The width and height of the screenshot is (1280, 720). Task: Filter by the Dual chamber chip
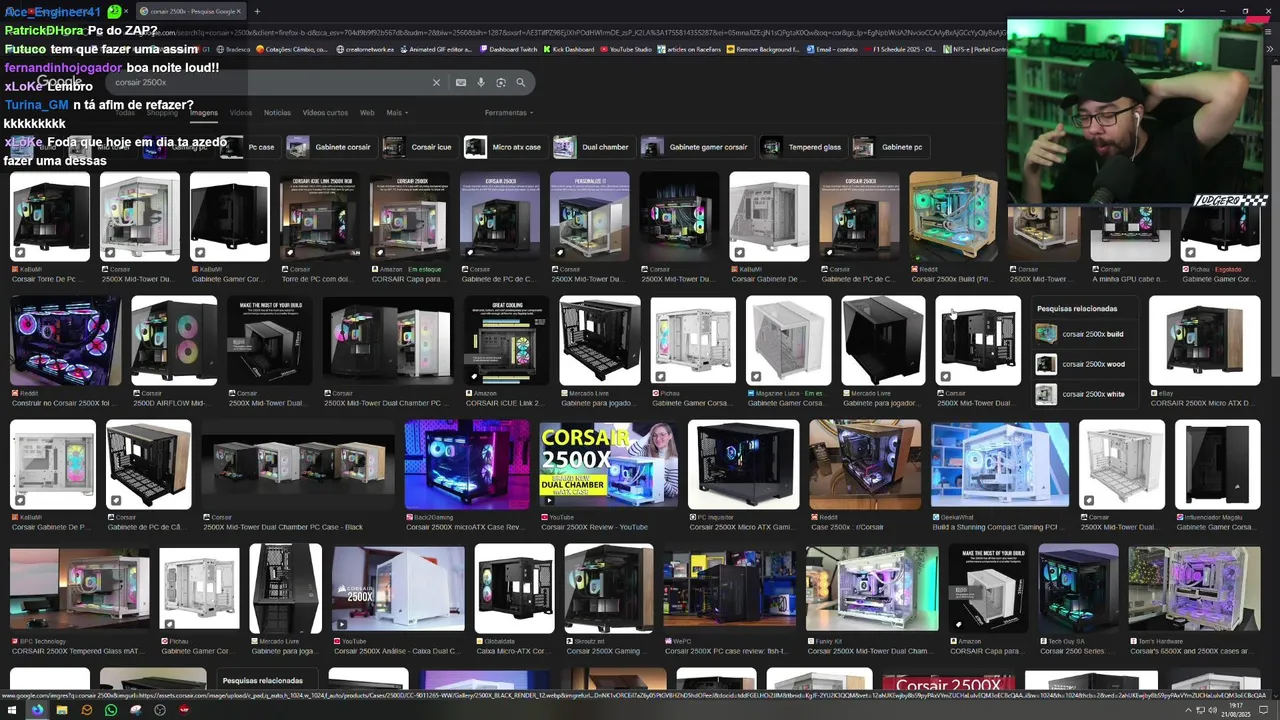pos(593,147)
